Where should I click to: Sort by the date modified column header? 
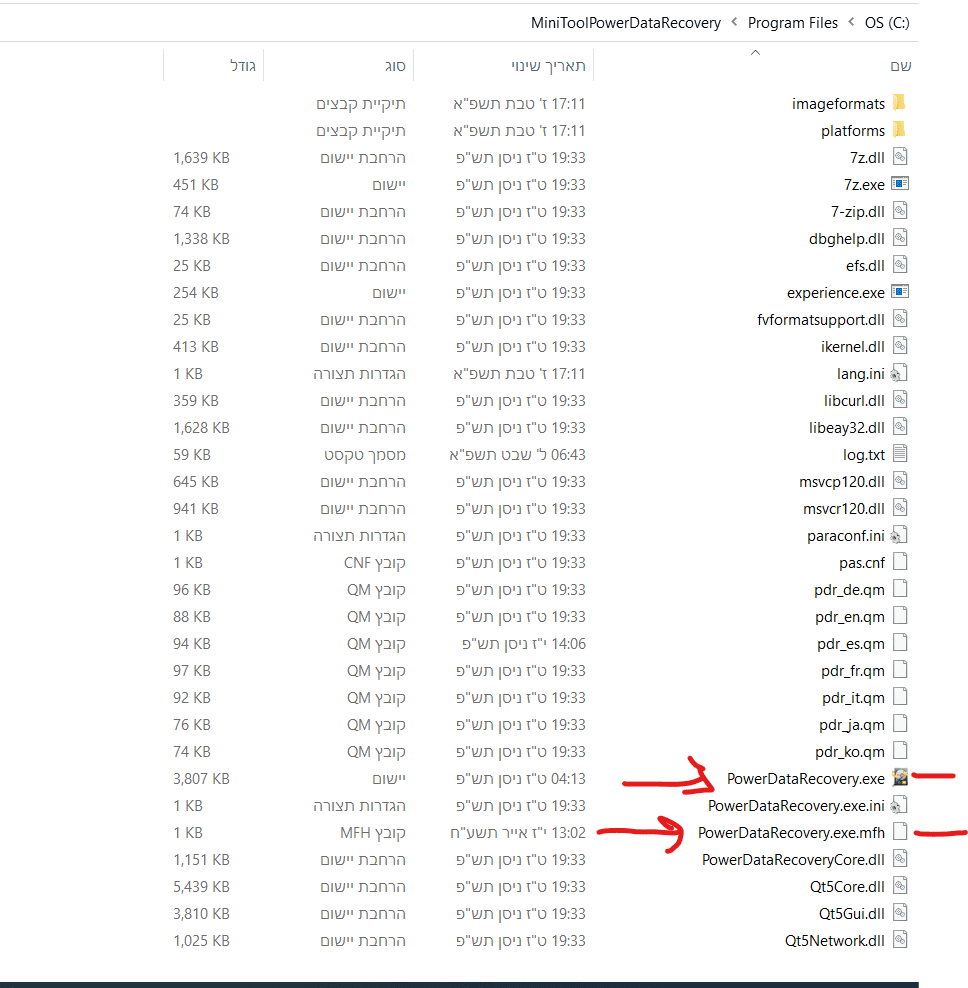548,66
